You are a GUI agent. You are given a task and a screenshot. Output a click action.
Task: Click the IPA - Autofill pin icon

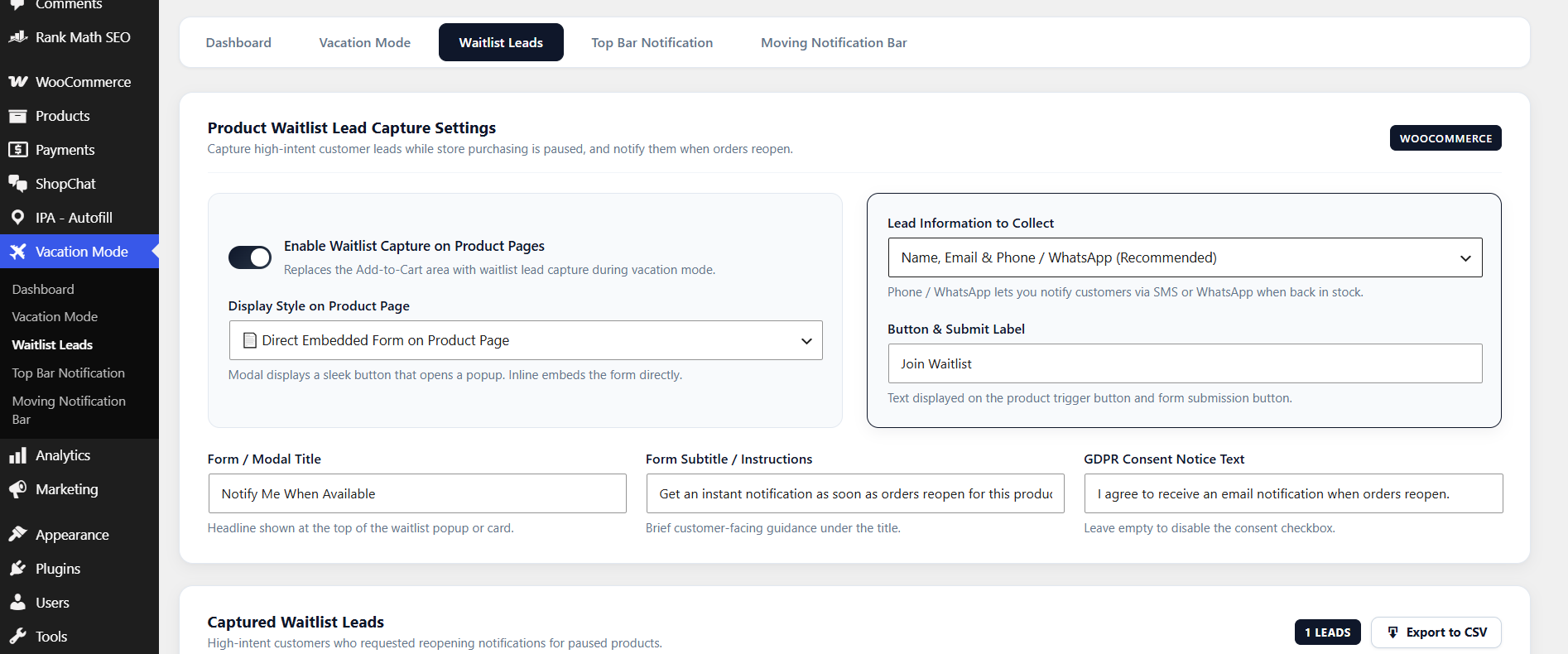(17, 218)
